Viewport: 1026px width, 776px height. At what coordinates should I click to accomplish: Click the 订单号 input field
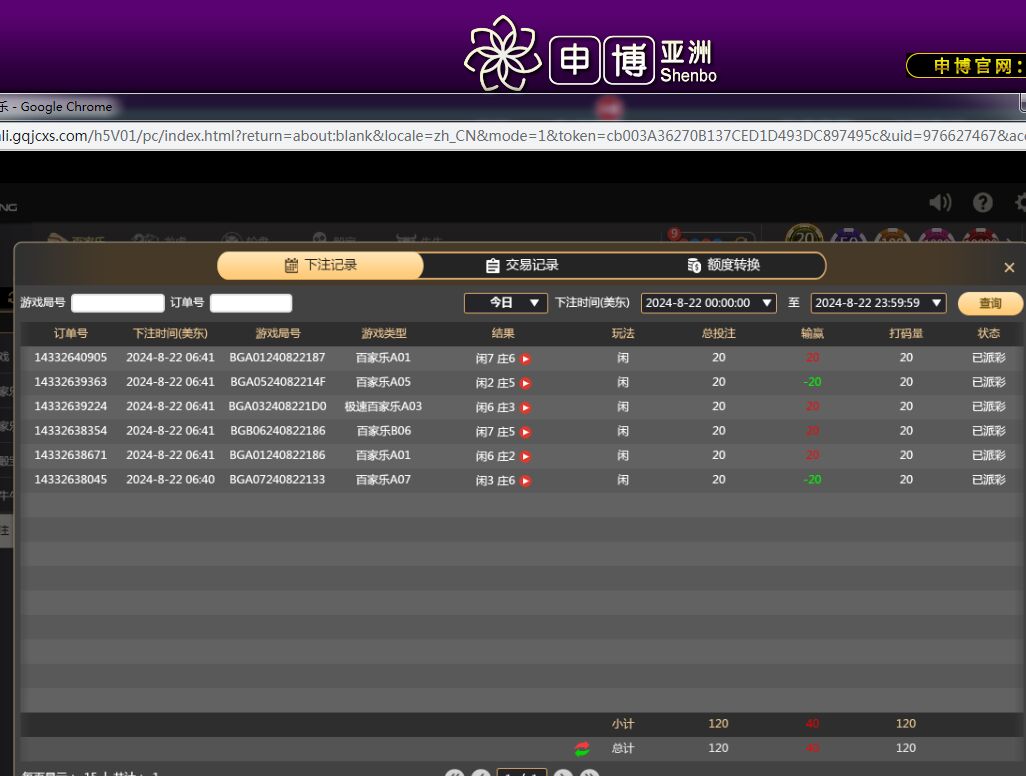click(251, 303)
